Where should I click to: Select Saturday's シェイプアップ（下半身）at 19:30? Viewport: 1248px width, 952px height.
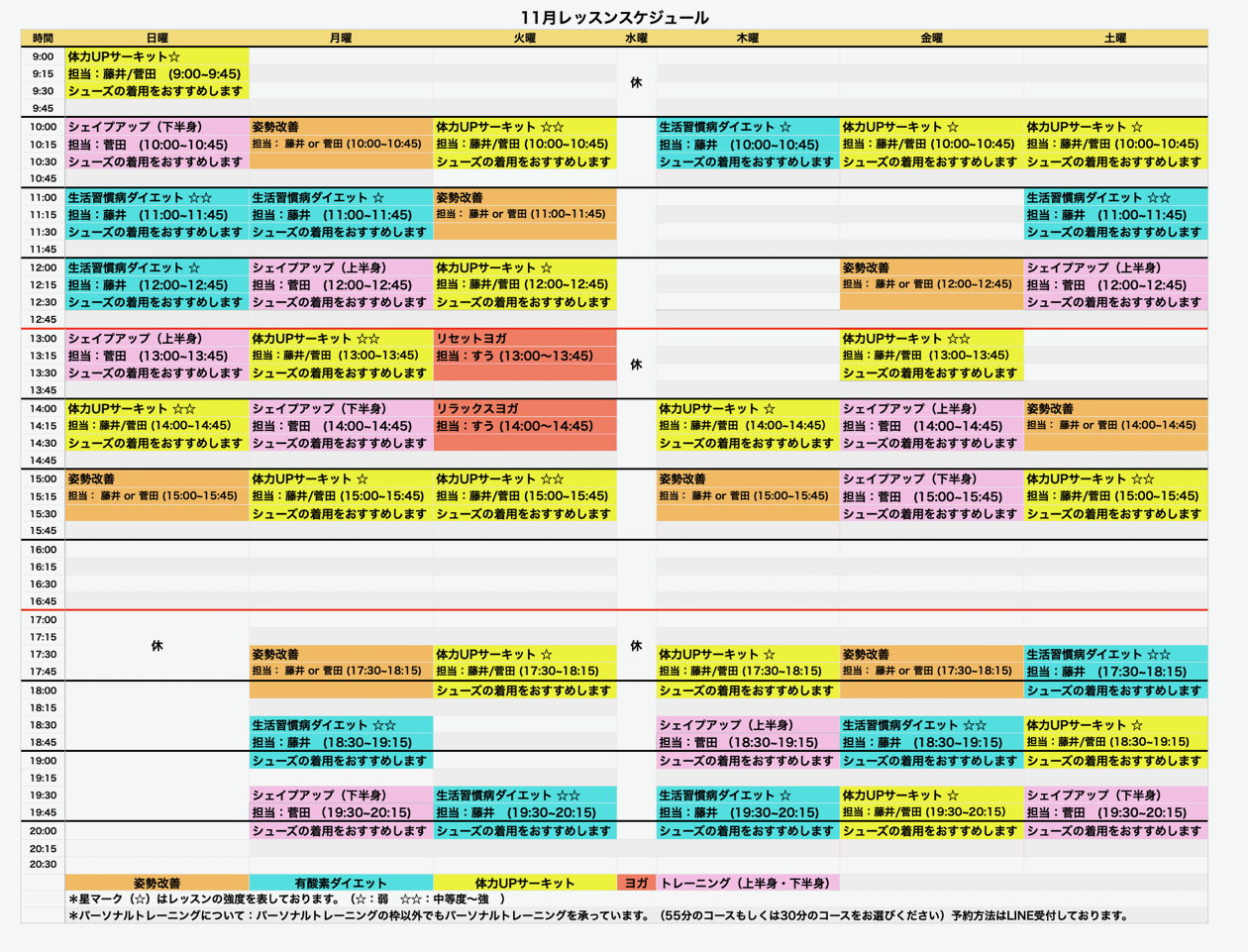coord(1115,794)
